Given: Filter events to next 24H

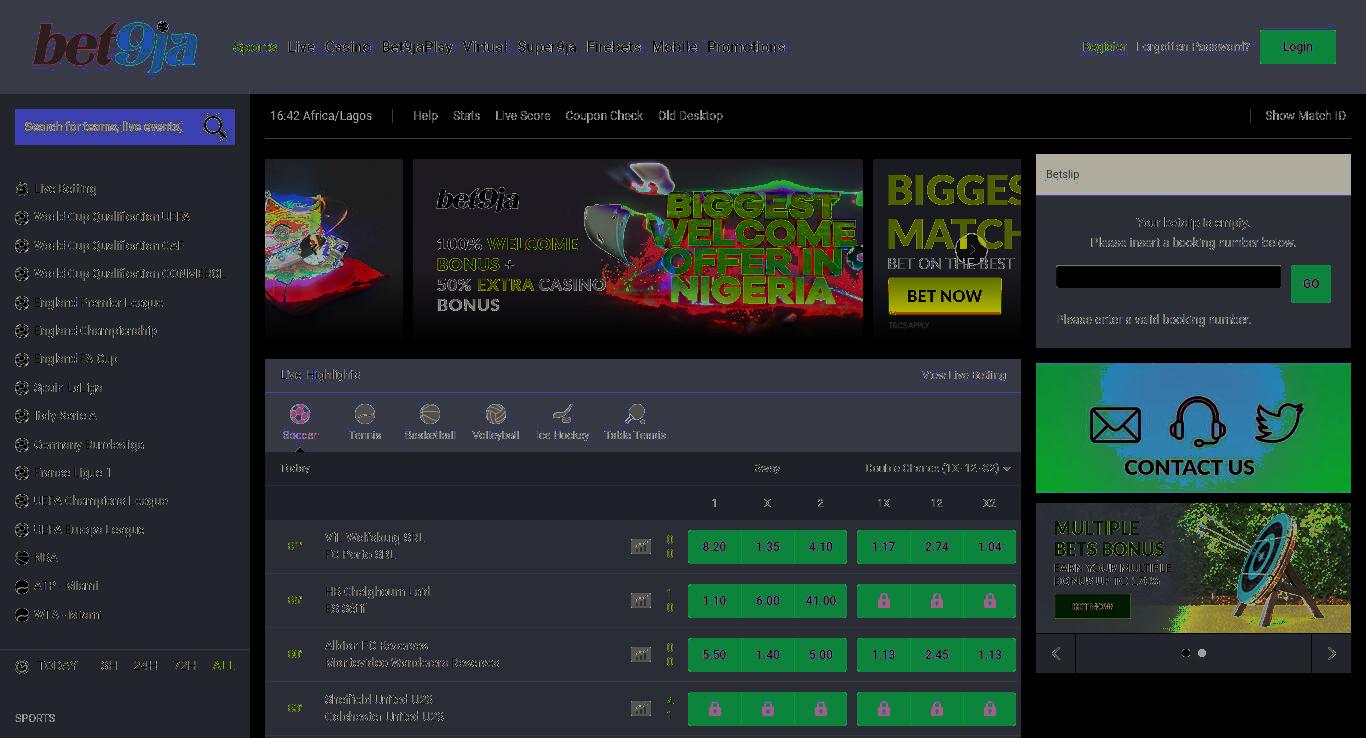Looking at the screenshot, I should coord(146,666).
